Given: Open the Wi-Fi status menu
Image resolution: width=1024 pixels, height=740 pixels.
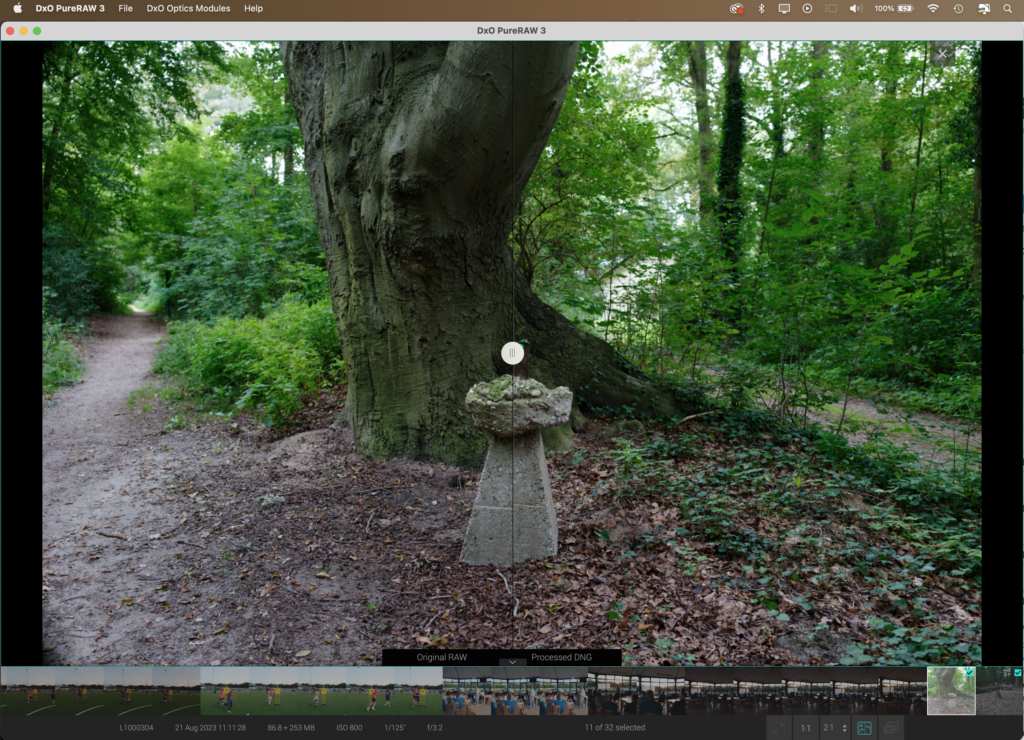Looking at the screenshot, I should [x=933, y=8].
